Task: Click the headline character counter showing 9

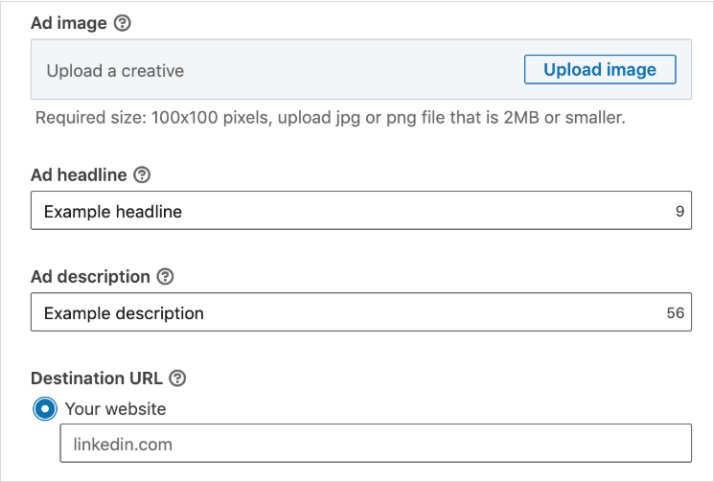Action: click(679, 212)
